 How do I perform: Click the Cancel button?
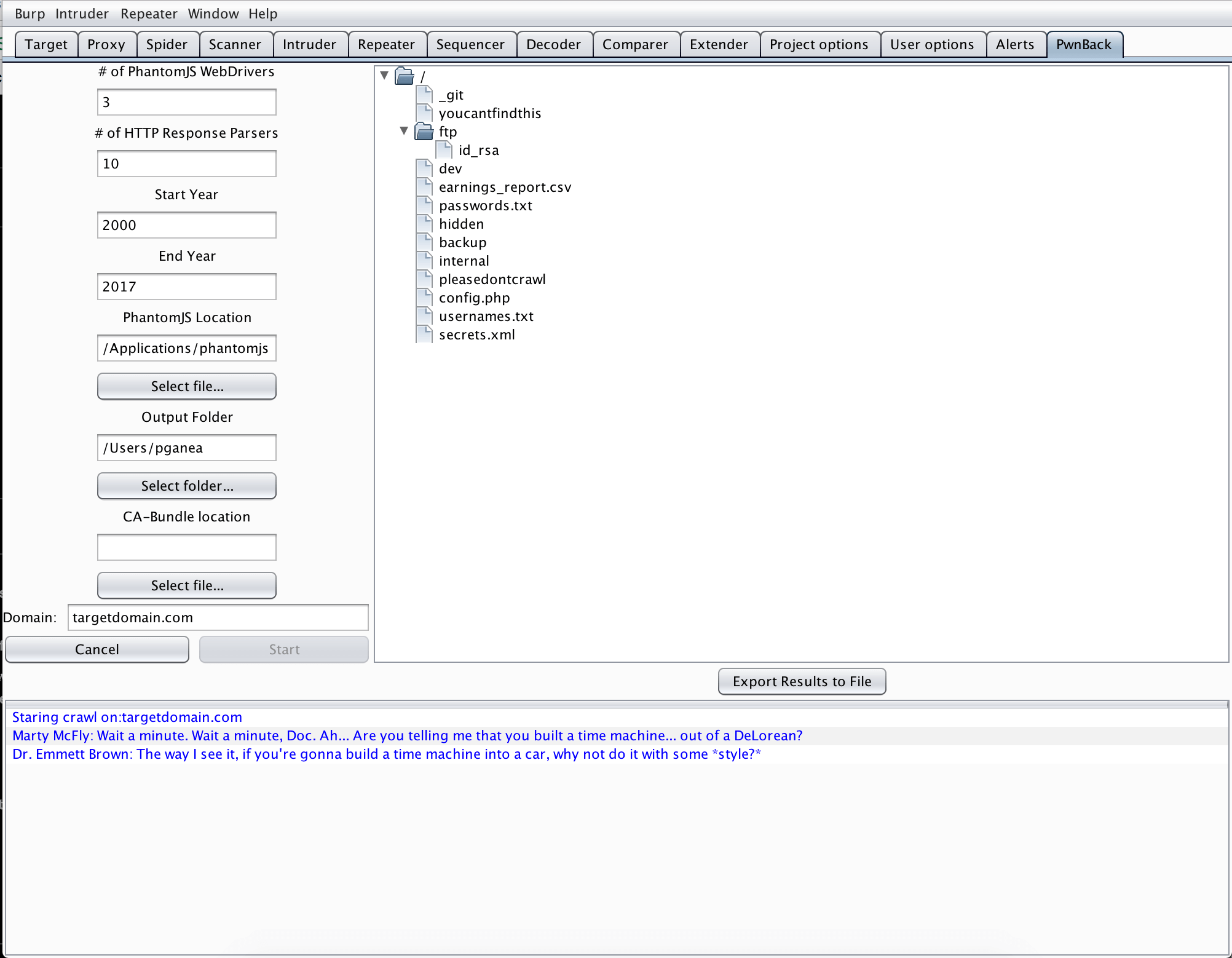click(97, 649)
